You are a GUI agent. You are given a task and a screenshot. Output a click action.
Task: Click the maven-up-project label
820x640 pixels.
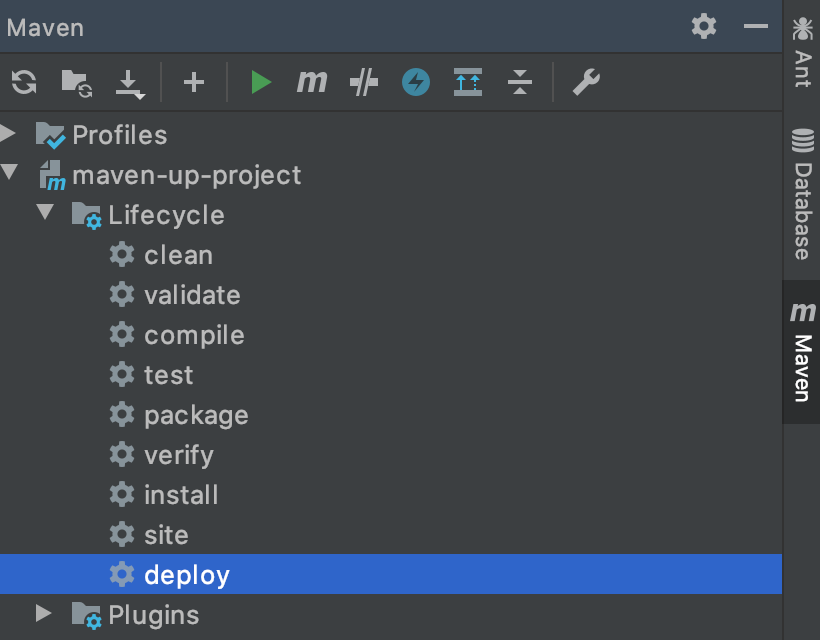[x=187, y=176]
